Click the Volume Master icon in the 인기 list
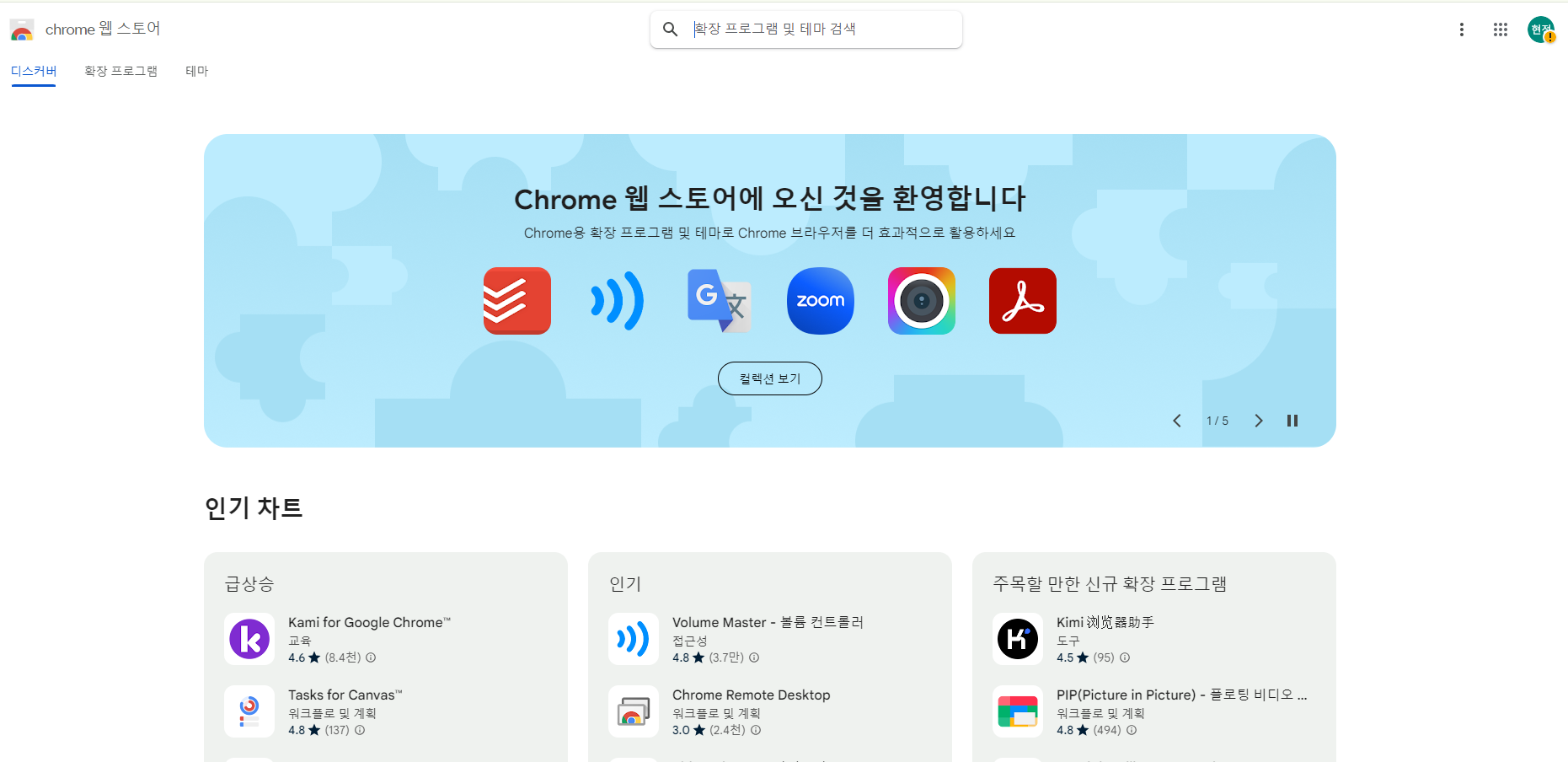The image size is (1568, 762). 634,639
